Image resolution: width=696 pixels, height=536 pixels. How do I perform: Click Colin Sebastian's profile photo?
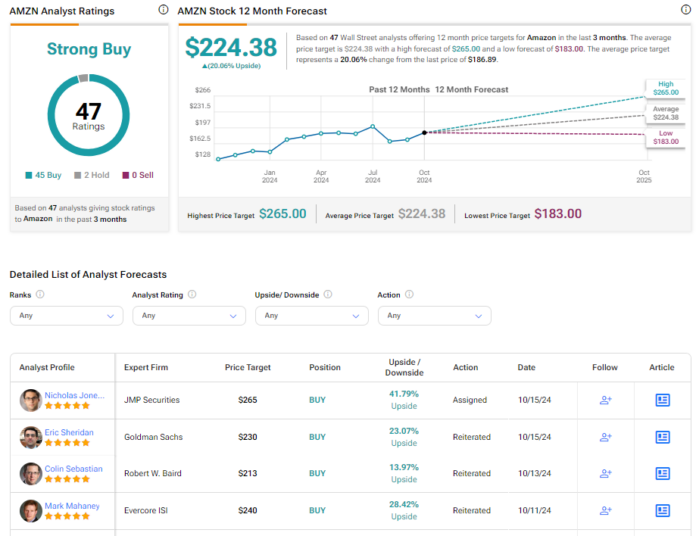click(x=31, y=474)
